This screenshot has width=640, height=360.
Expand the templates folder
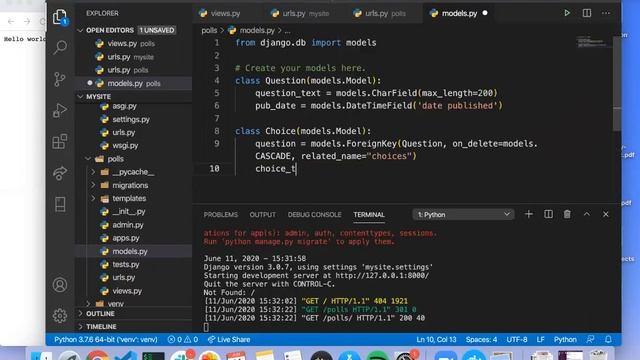pos(93,198)
